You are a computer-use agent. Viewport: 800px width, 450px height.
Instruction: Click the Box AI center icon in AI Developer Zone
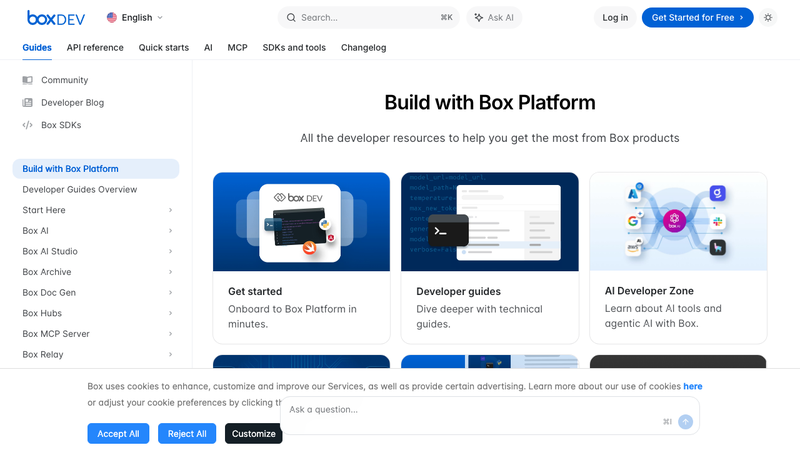click(x=674, y=221)
